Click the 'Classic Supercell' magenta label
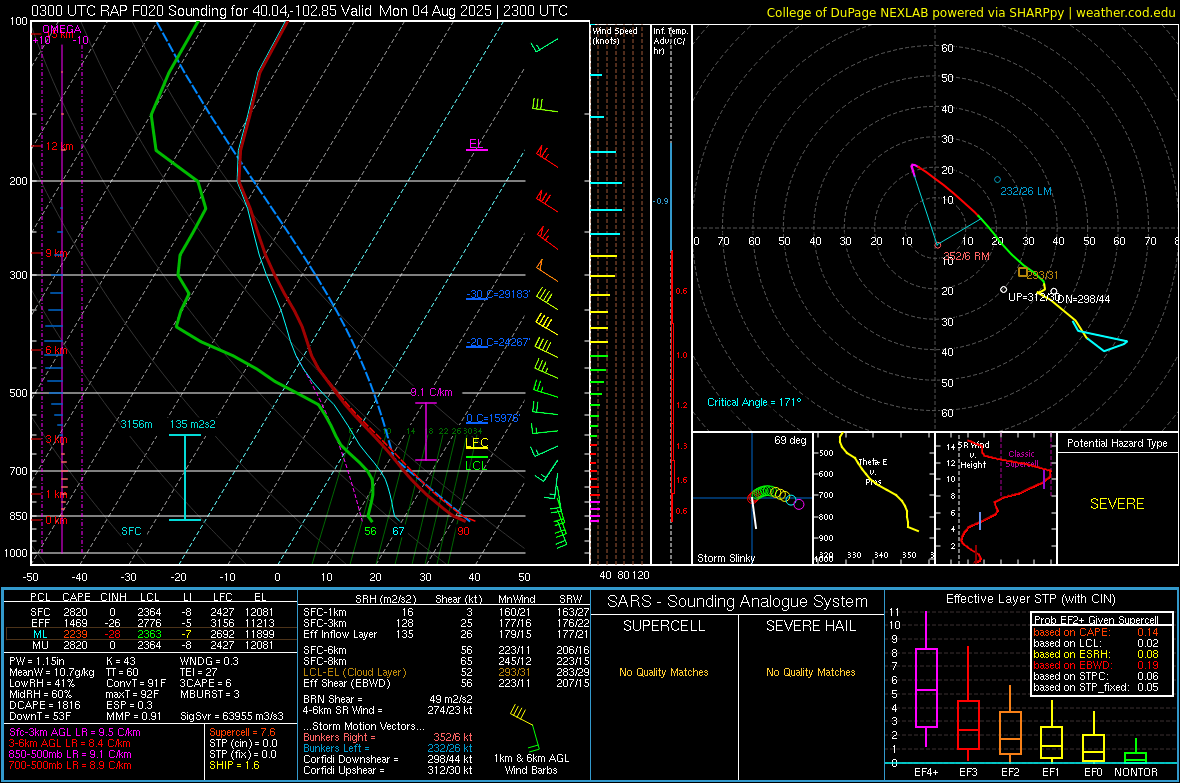 coord(1022,459)
